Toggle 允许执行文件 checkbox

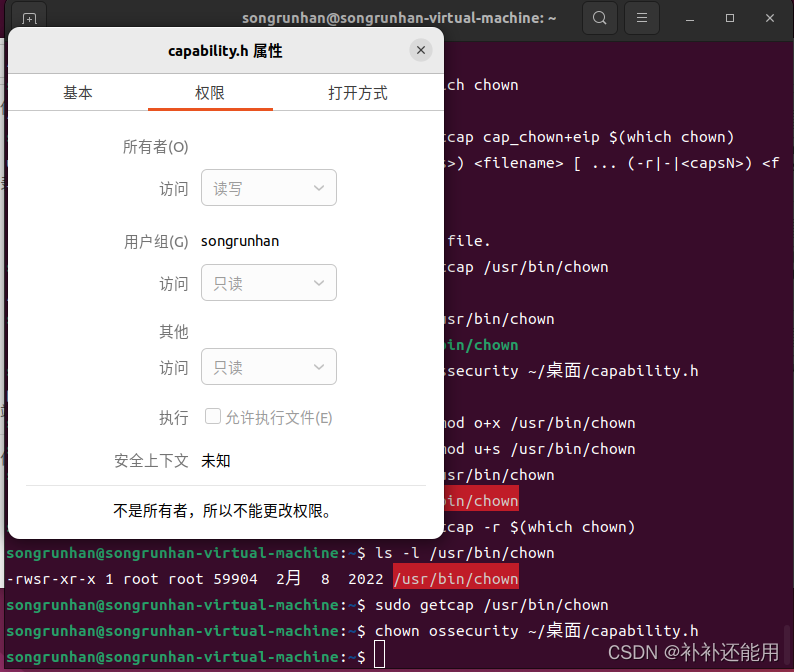[x=213, y=417]
